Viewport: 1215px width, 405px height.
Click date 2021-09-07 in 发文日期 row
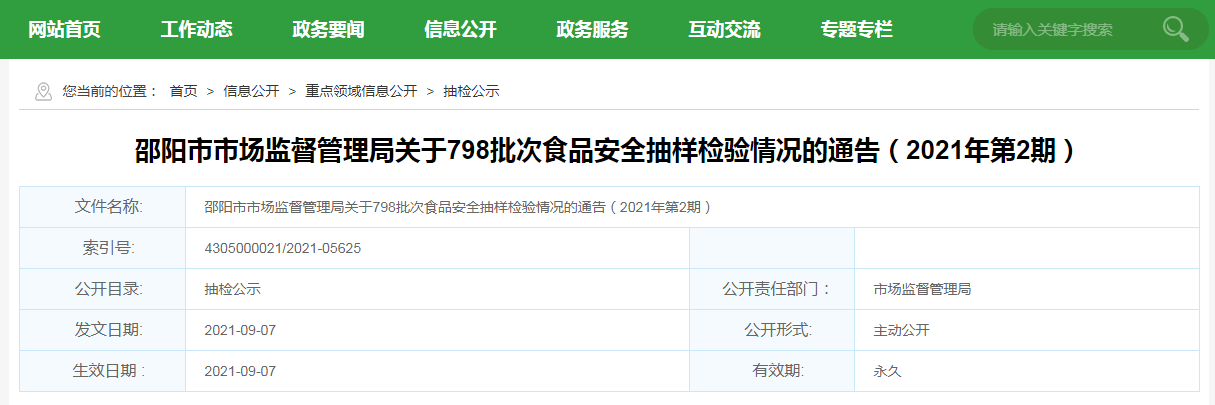click(x=239, y=330)
